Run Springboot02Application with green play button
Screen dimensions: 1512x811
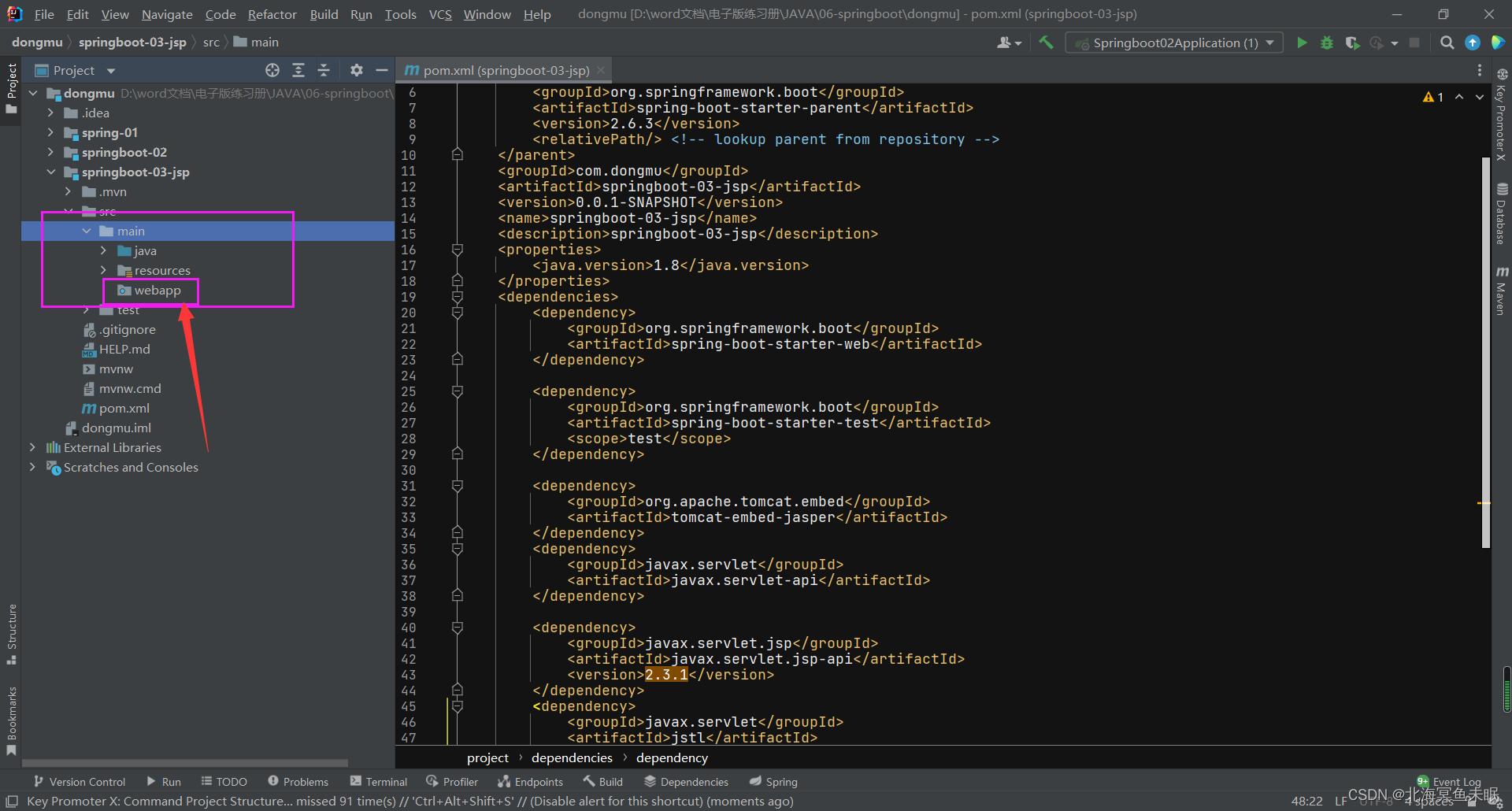1302,43
